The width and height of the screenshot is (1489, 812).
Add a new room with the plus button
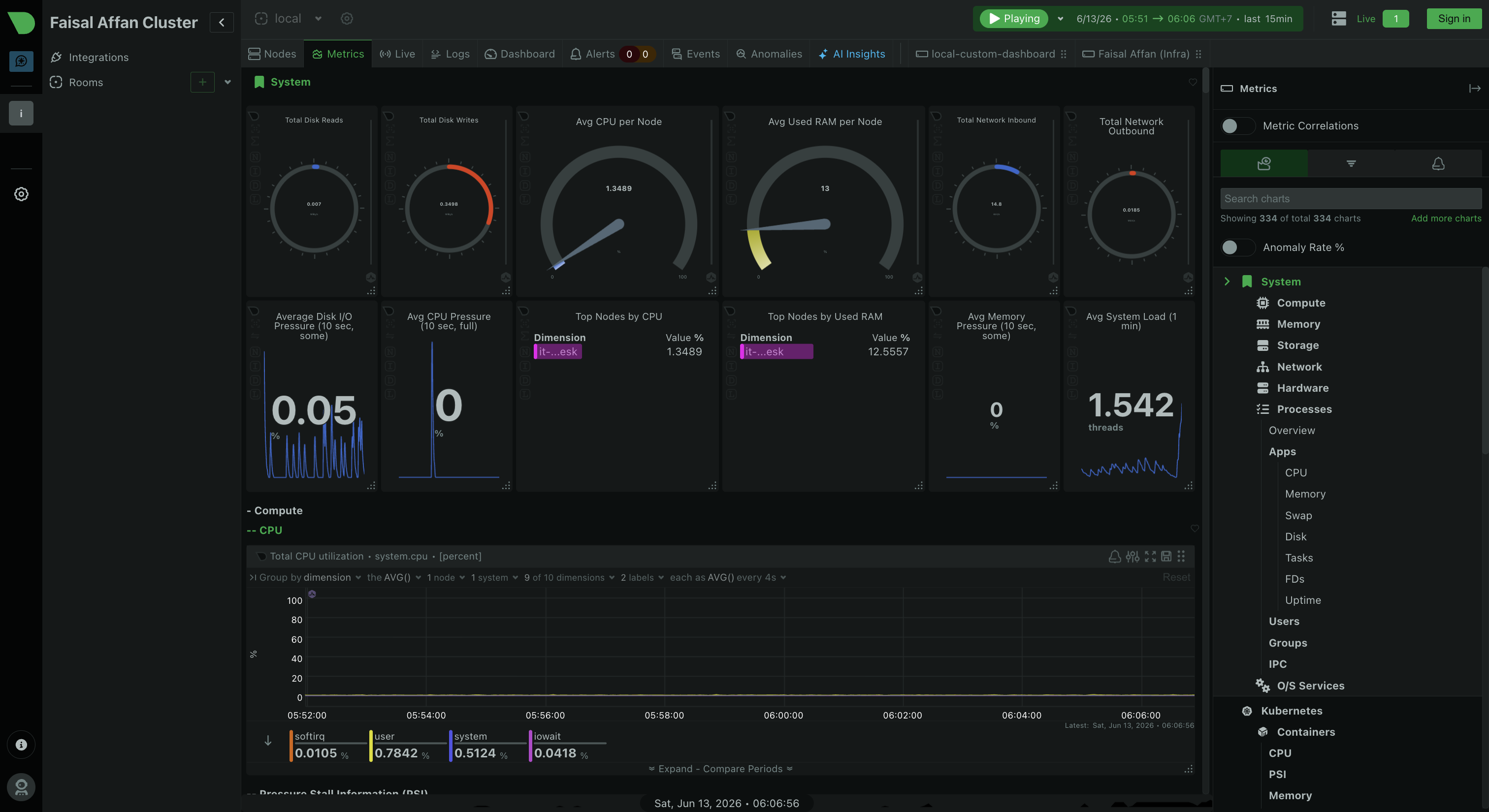point(202,82)
